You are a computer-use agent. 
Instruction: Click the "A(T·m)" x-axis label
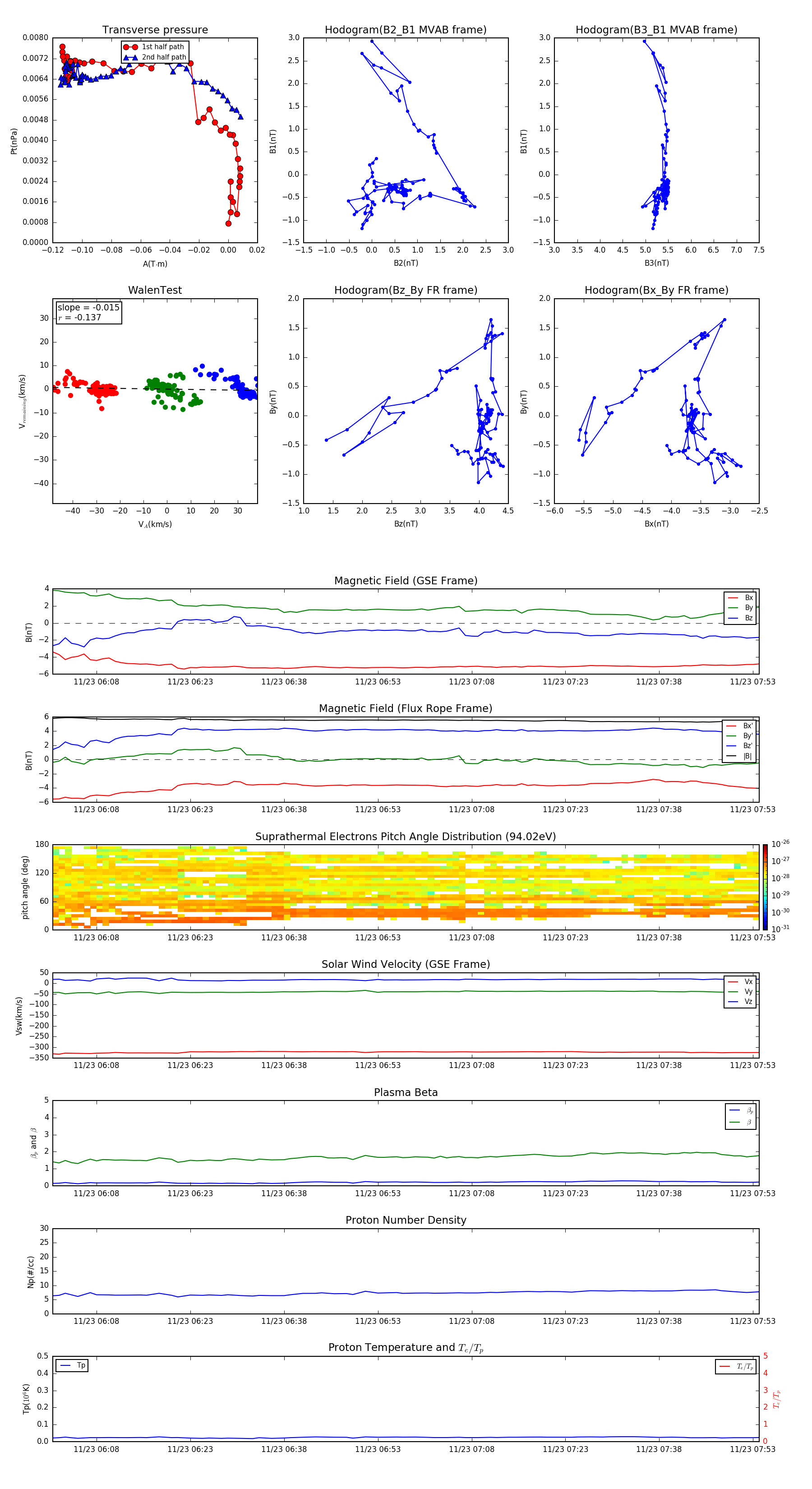[x=155, y=264]
